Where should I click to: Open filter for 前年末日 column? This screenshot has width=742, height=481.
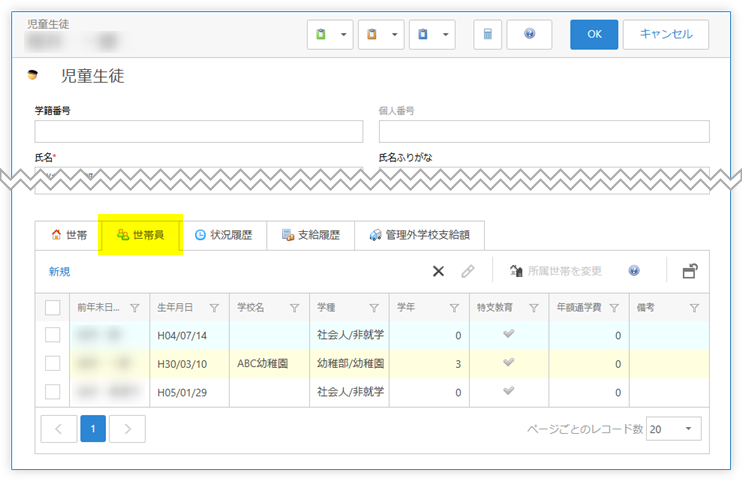pyautogui.click(x=135, y=308)
